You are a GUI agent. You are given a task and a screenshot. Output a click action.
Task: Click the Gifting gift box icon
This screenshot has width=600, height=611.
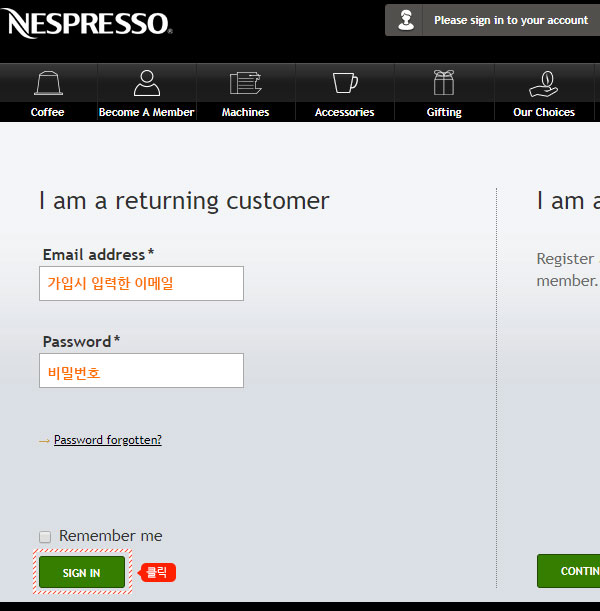point(444,83)
